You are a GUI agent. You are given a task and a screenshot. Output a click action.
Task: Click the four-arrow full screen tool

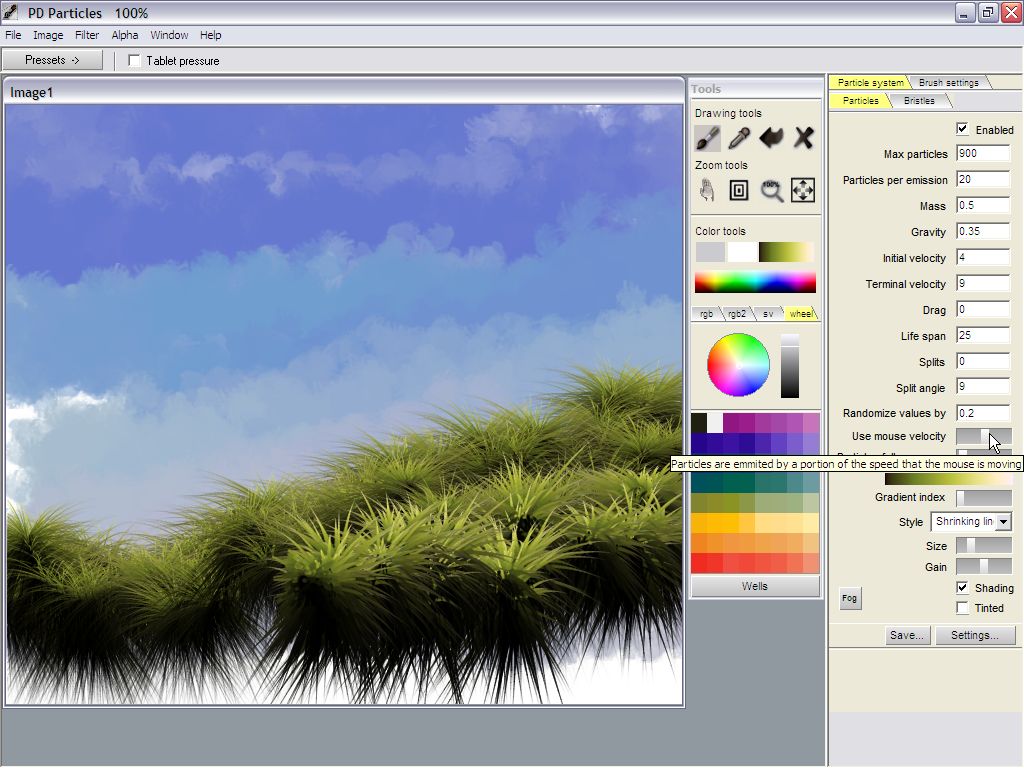pyautogui.click(x=803, y=190)
